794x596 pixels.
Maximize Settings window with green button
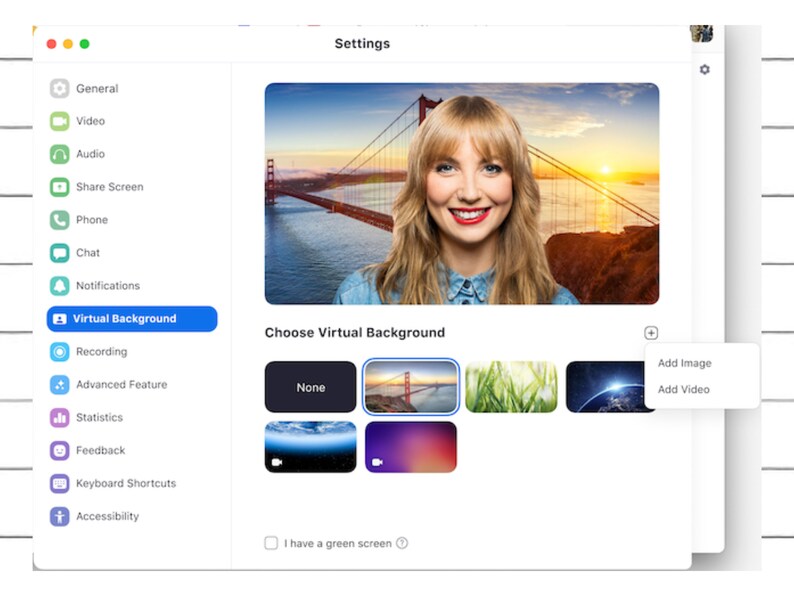click(85, 44)
